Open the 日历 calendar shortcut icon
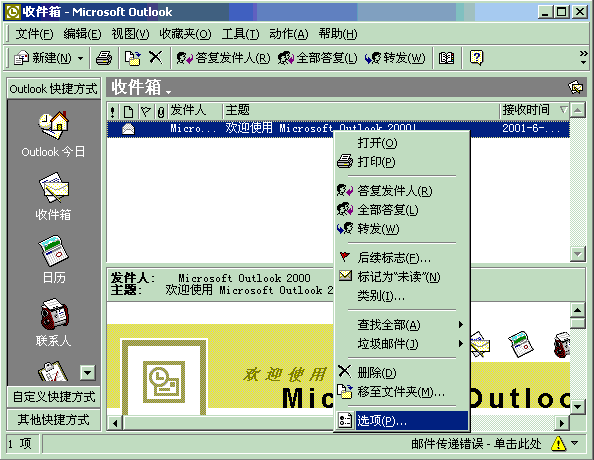 point(53,250)
